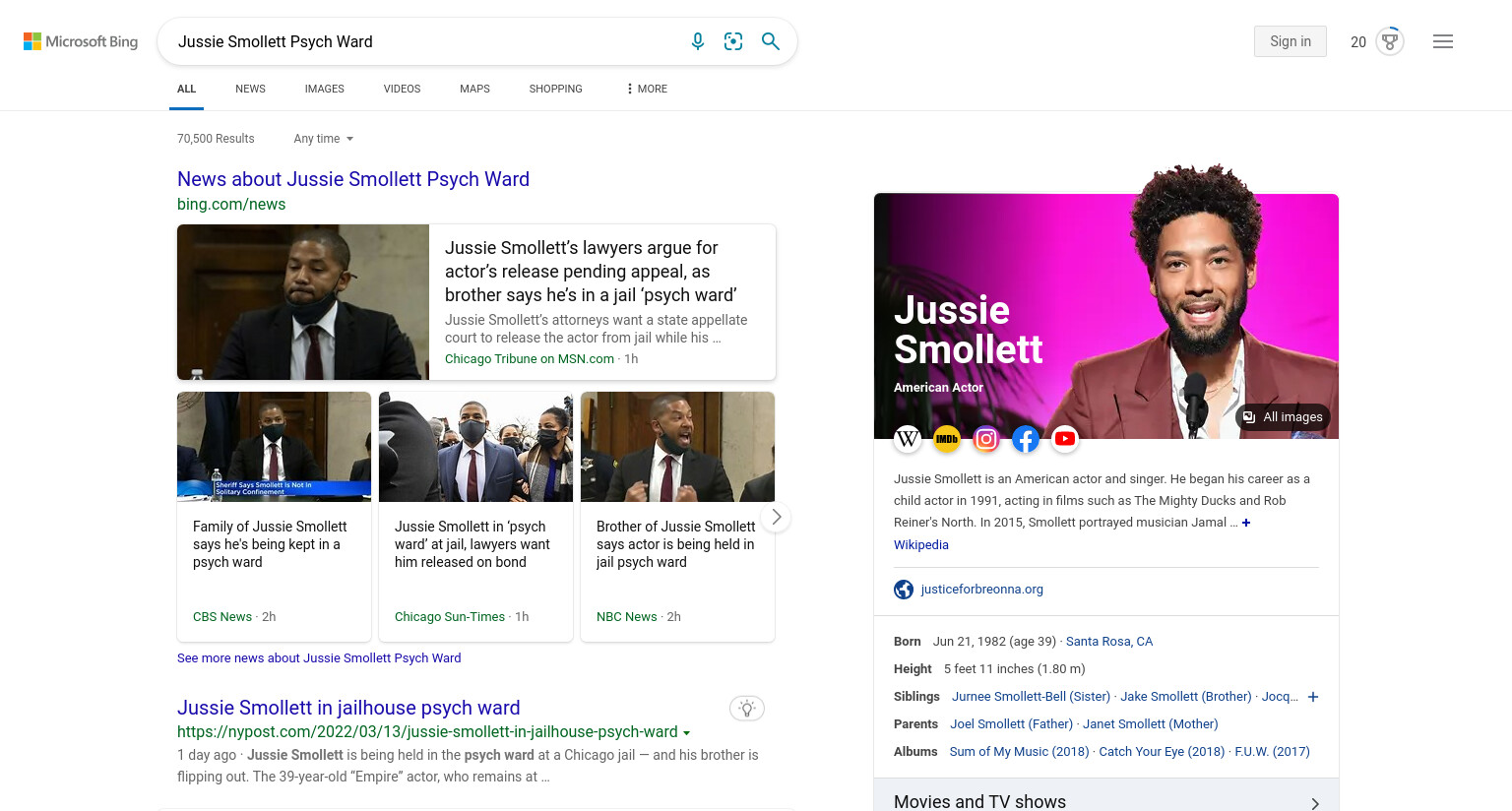Screen dimensions: 1512x811
Task: Click See more news about Jussie Smollett
Action: (319, 658)
